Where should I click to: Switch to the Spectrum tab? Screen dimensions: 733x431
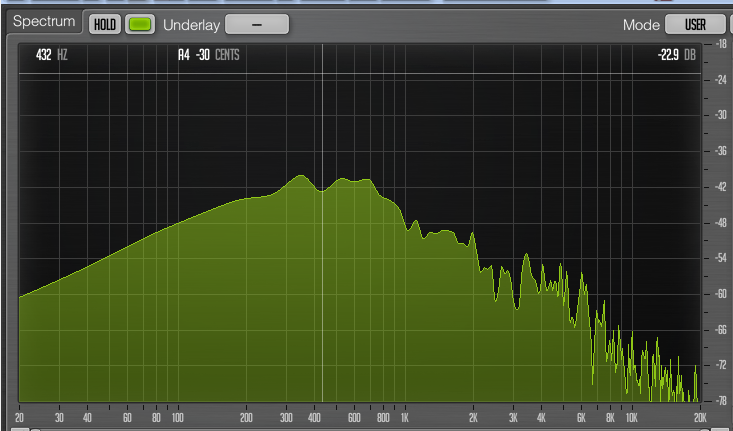pyautogui.click(x=44, y=22)
